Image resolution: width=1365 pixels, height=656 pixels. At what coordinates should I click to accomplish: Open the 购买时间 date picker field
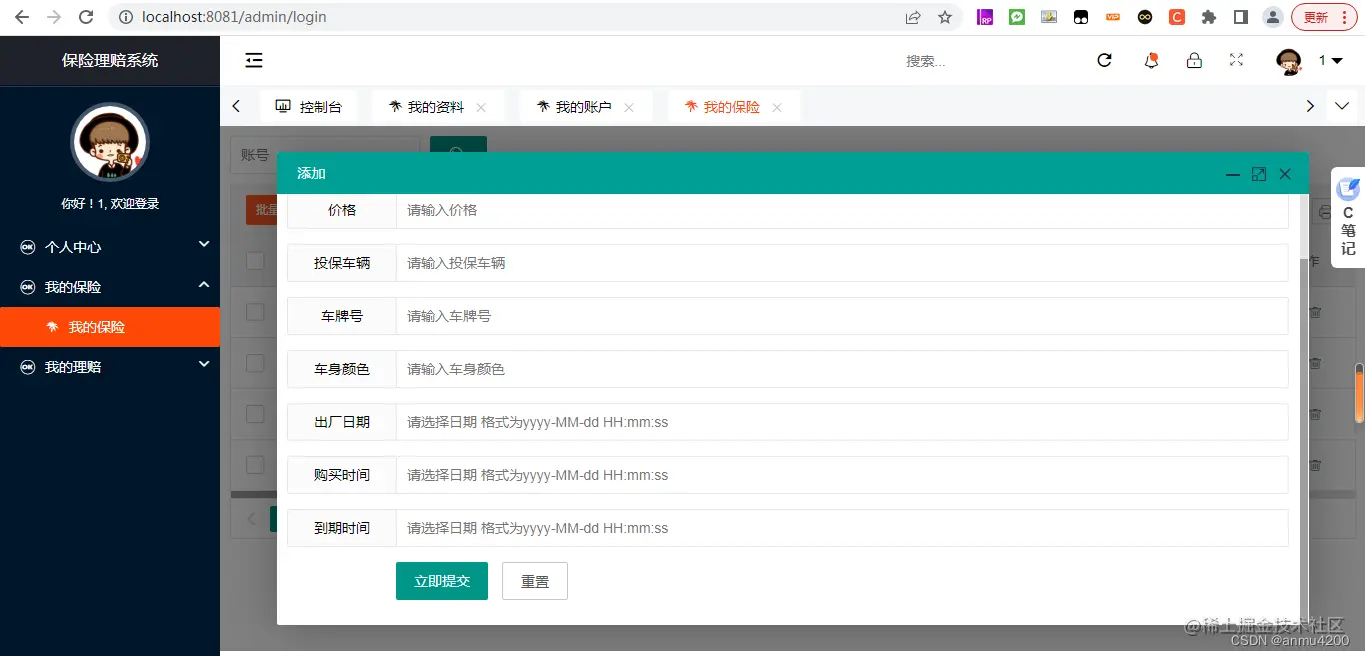tap(842, 475)
